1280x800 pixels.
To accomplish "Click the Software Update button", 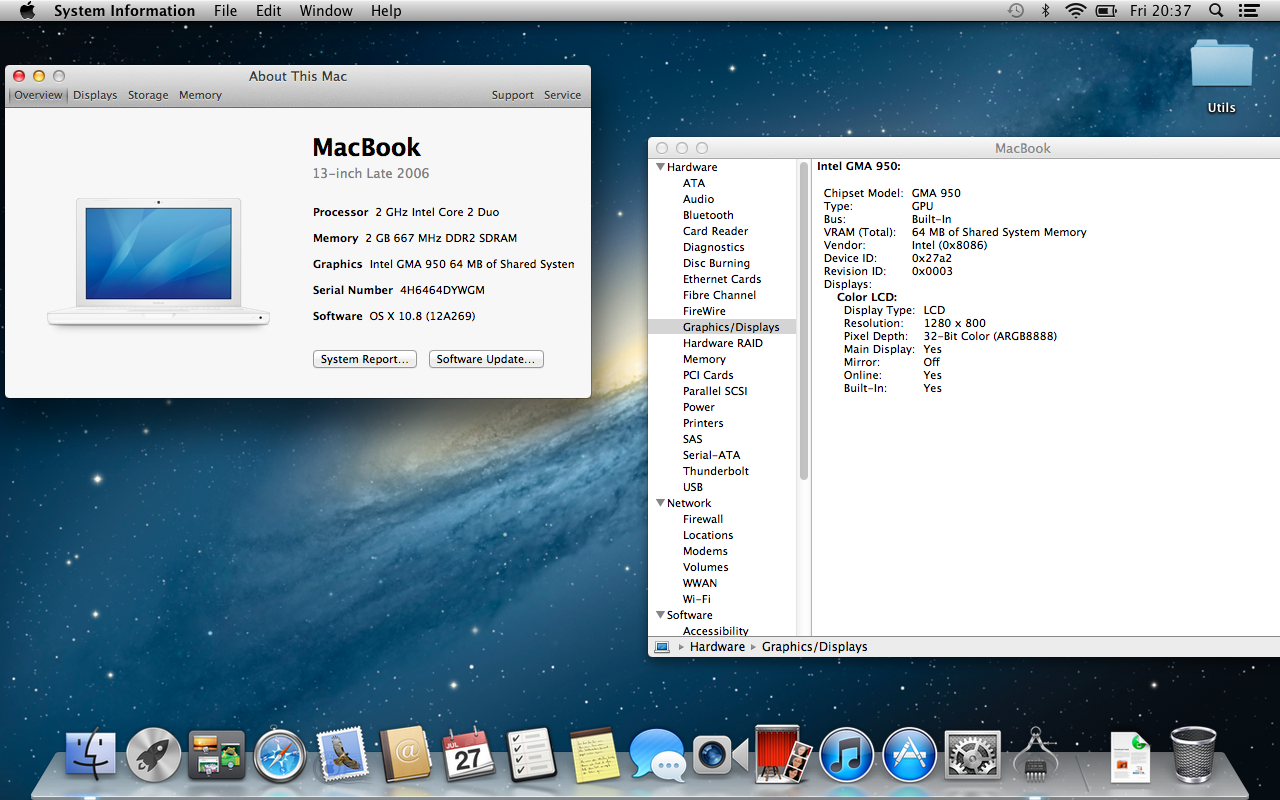I will tap(486, 359).
